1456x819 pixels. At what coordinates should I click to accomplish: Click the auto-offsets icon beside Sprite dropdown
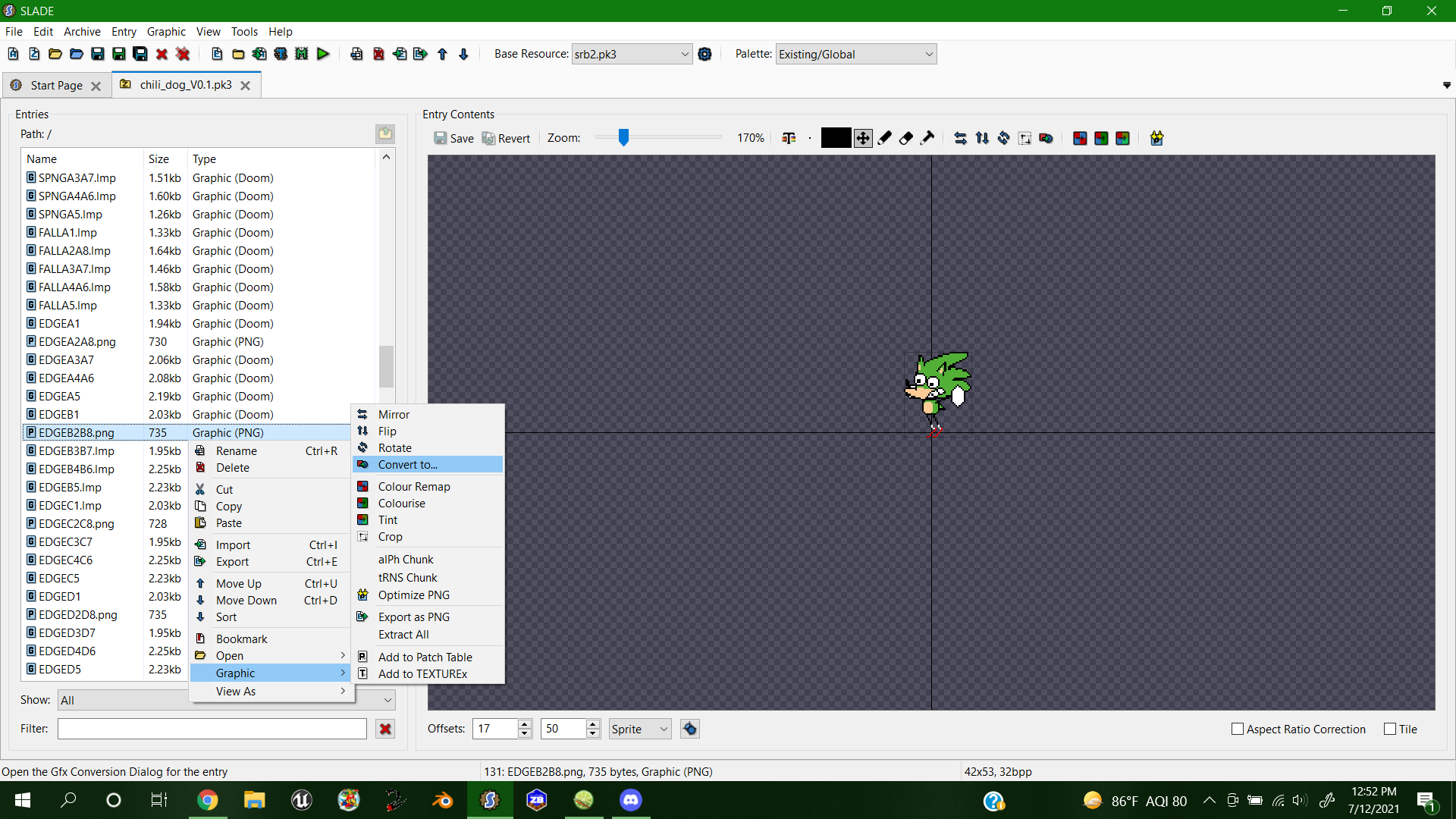coord(690,729)
